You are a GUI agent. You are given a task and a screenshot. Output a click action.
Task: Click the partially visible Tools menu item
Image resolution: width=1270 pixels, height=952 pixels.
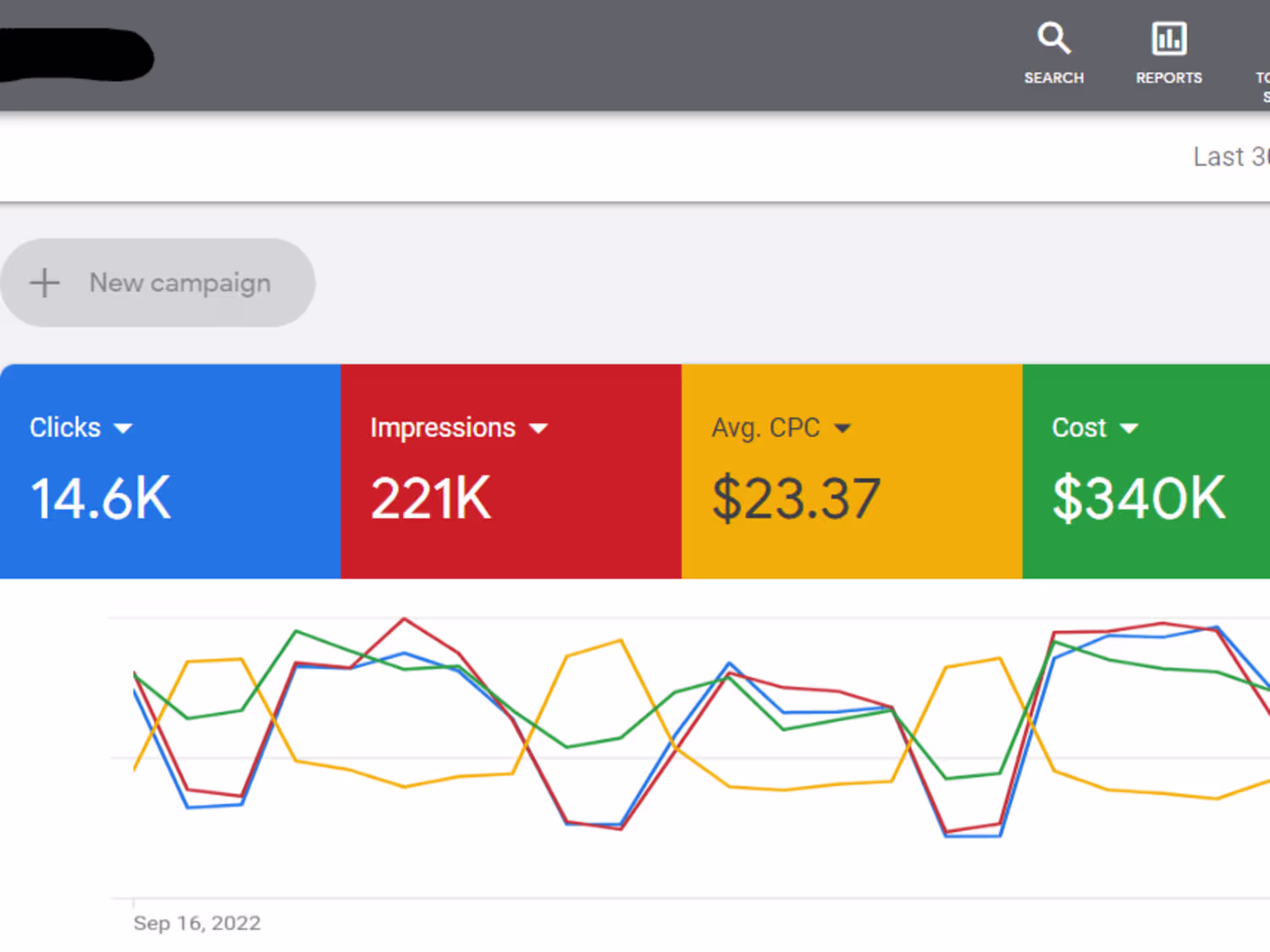[x=1262, y=85]
